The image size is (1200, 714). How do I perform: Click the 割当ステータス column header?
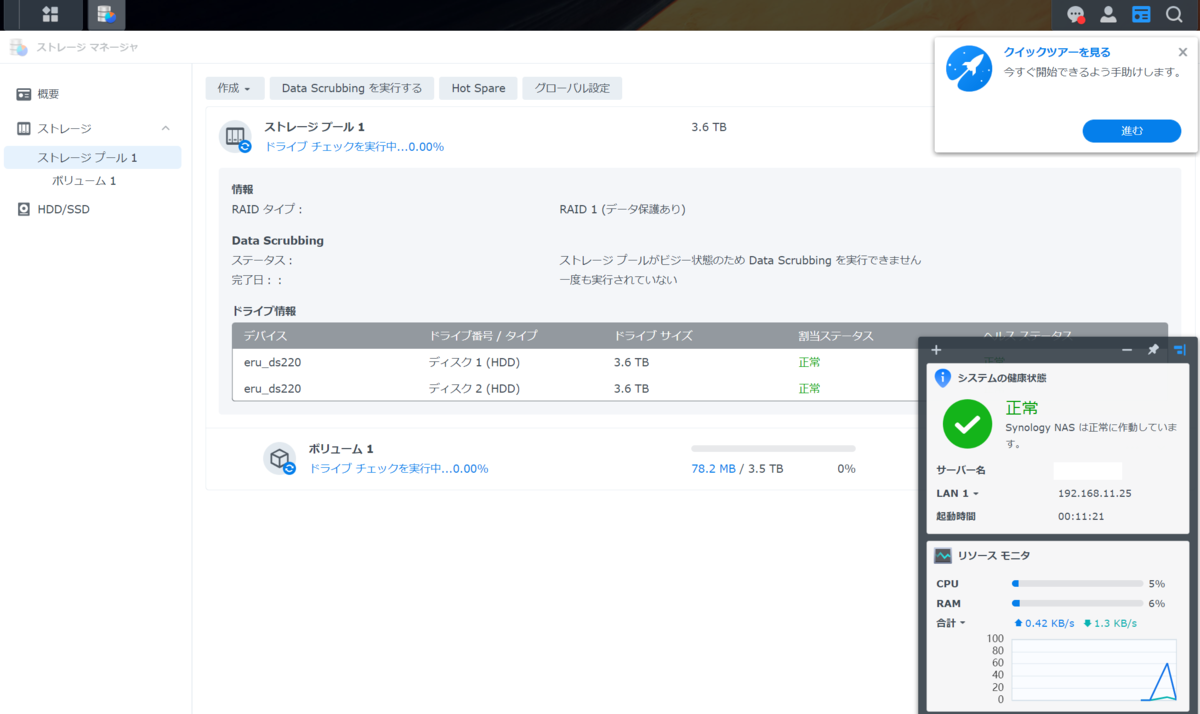[836, 335]
